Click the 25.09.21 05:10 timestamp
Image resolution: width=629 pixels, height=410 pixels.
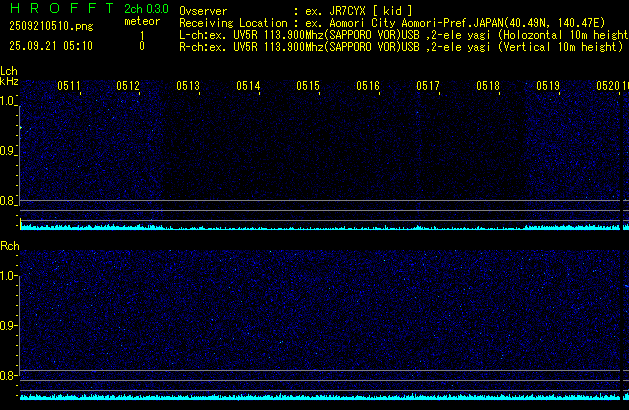[x=50, y=46]
